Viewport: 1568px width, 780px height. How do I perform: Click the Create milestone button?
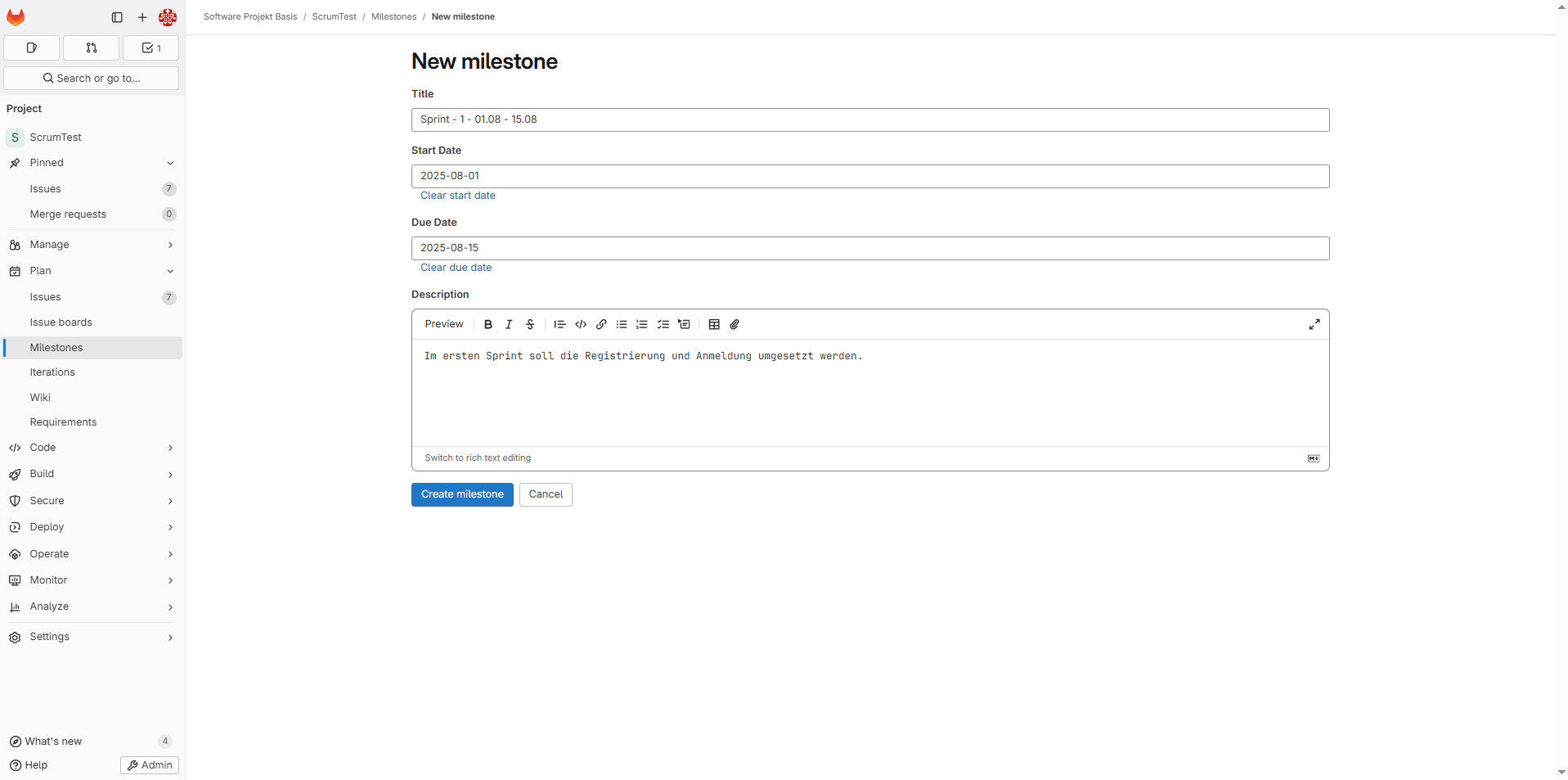[462, 494]
